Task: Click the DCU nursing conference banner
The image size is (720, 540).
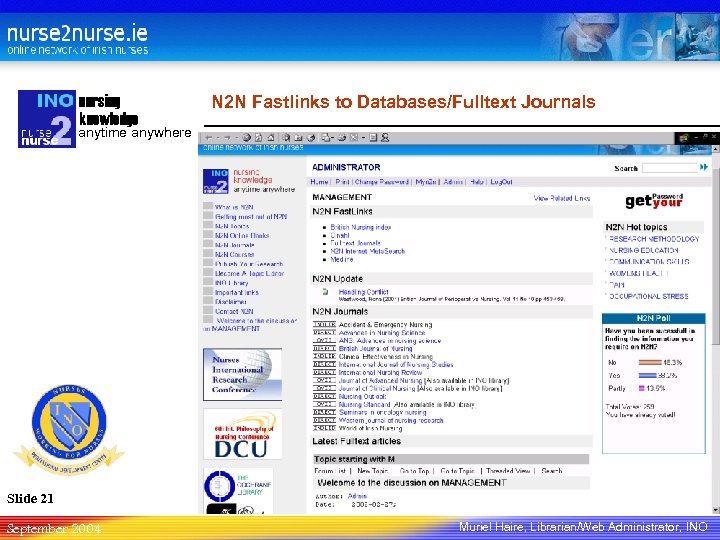Action: point(242,434)
